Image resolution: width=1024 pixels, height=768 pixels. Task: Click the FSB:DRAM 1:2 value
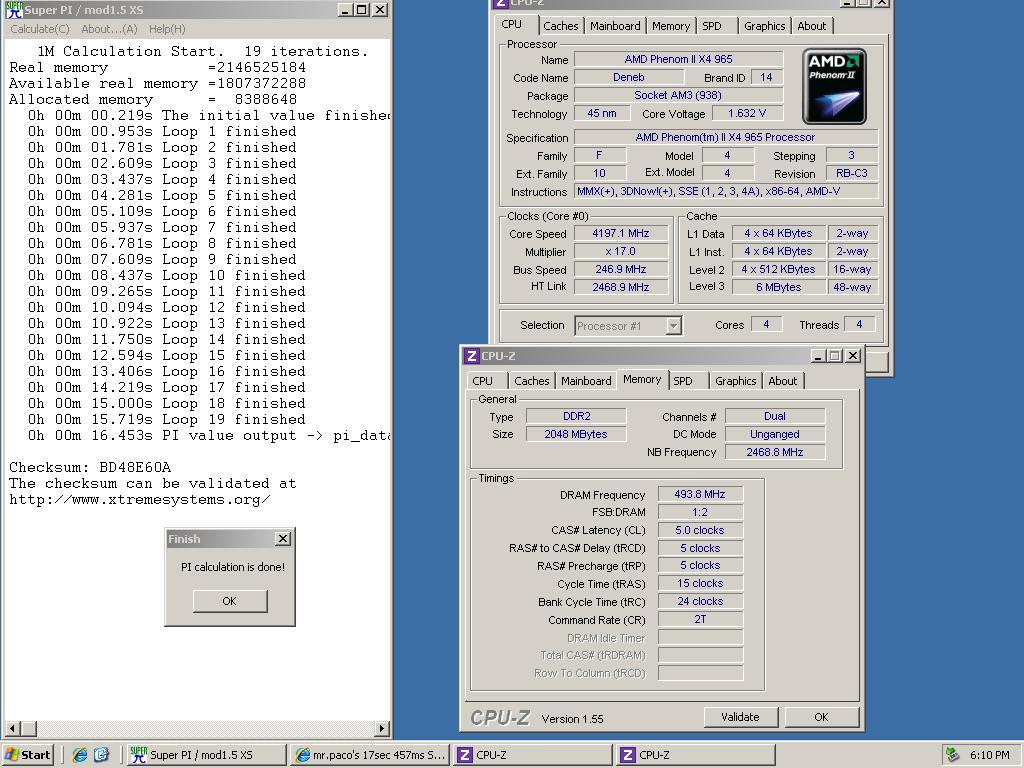pyautogui.click(x=700, y=512)
